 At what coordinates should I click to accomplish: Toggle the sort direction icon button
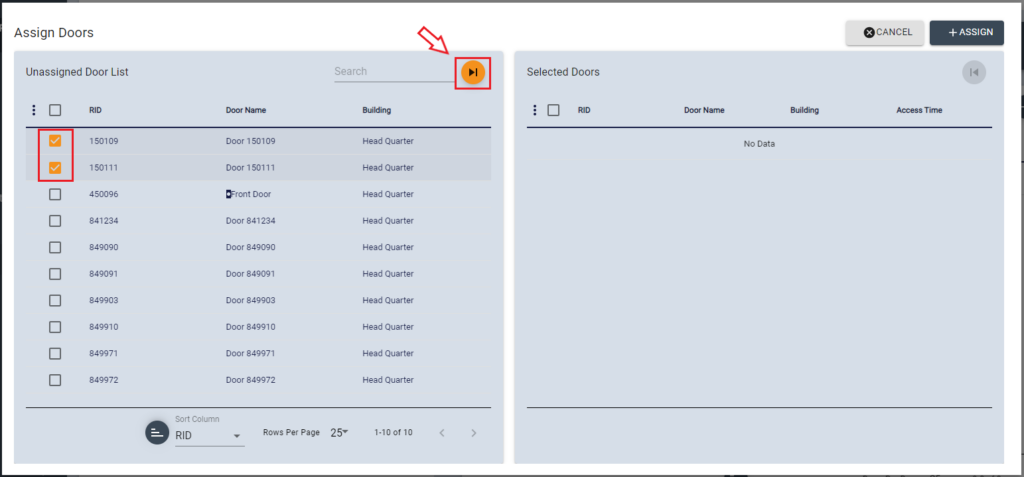click(x=157, y=432)
